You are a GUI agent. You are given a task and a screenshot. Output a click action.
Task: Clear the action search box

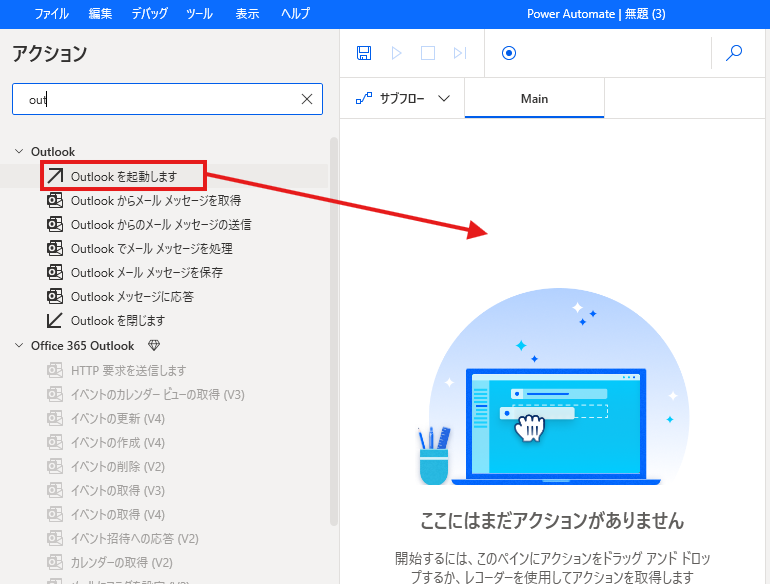tap(307, 99)
